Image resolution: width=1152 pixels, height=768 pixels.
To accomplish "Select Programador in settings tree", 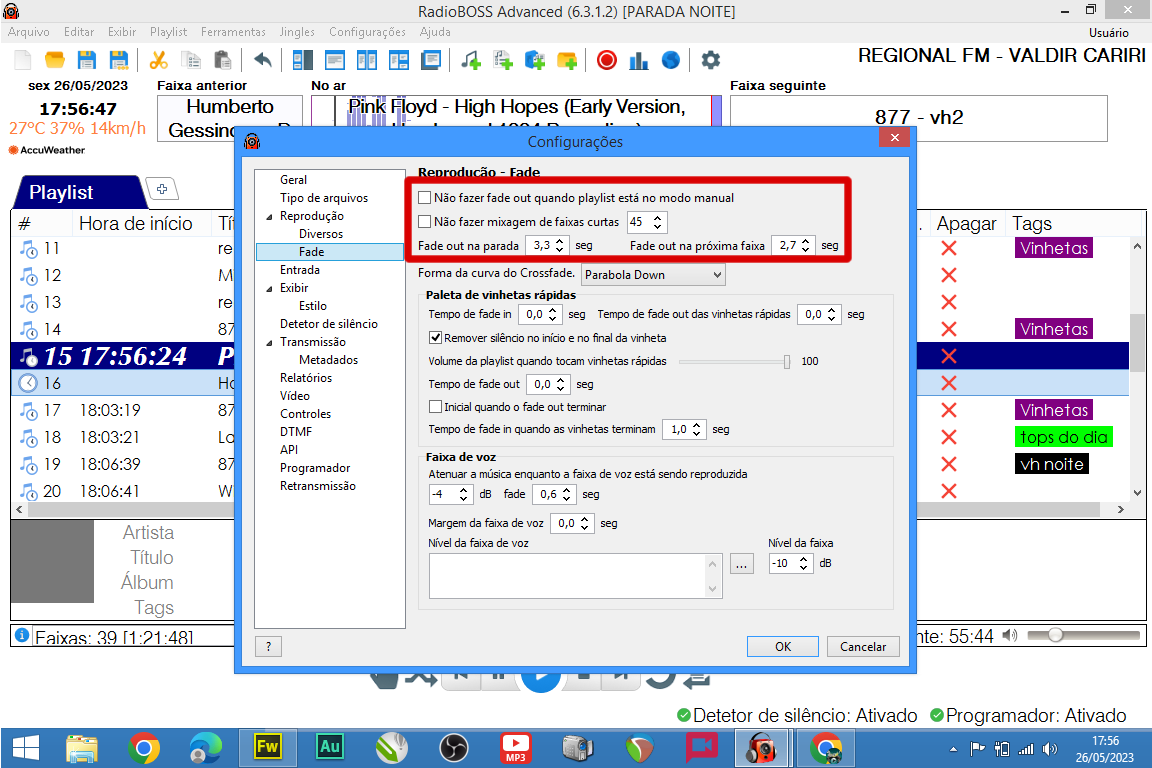I will [x=314, y=468].
